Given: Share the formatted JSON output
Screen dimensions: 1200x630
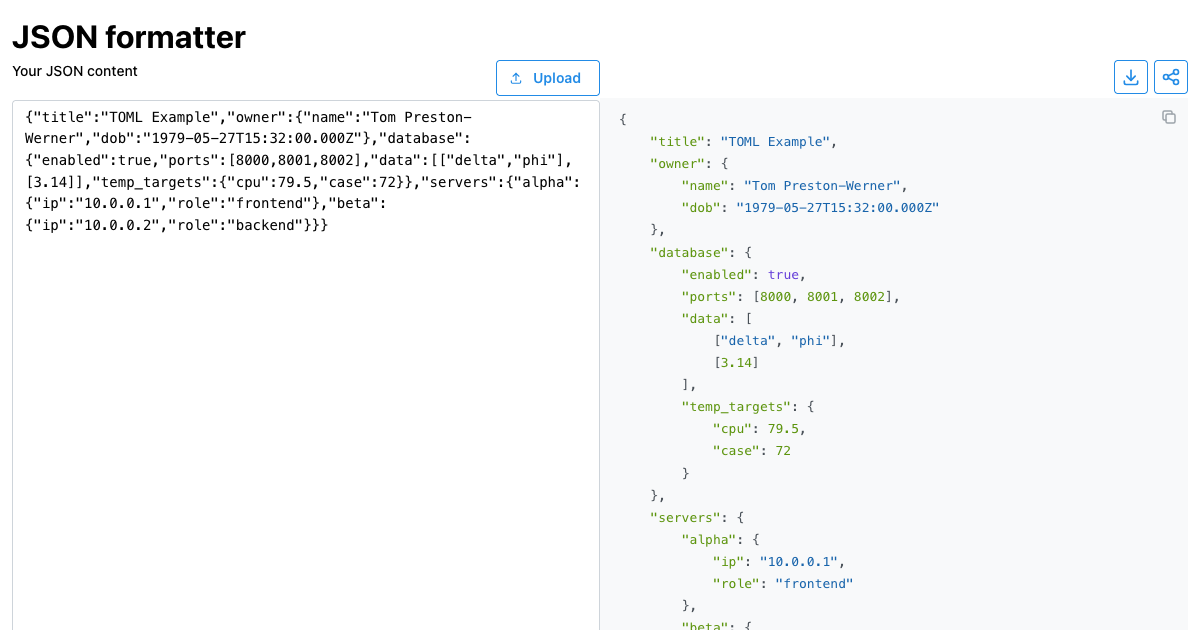Looking at the screenshot, I should click(1171, 77).
